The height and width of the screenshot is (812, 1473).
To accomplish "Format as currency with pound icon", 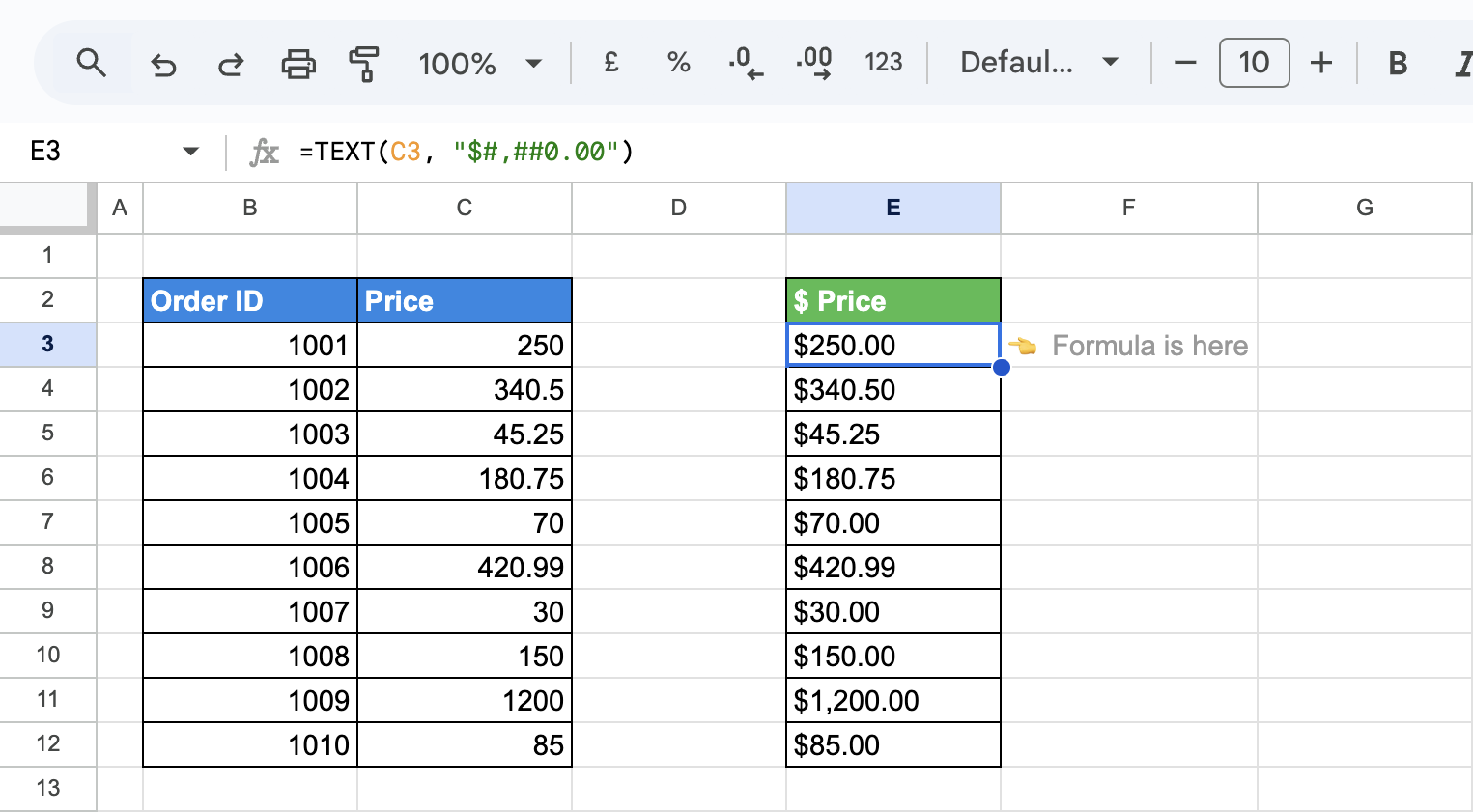I will (610, 63).
